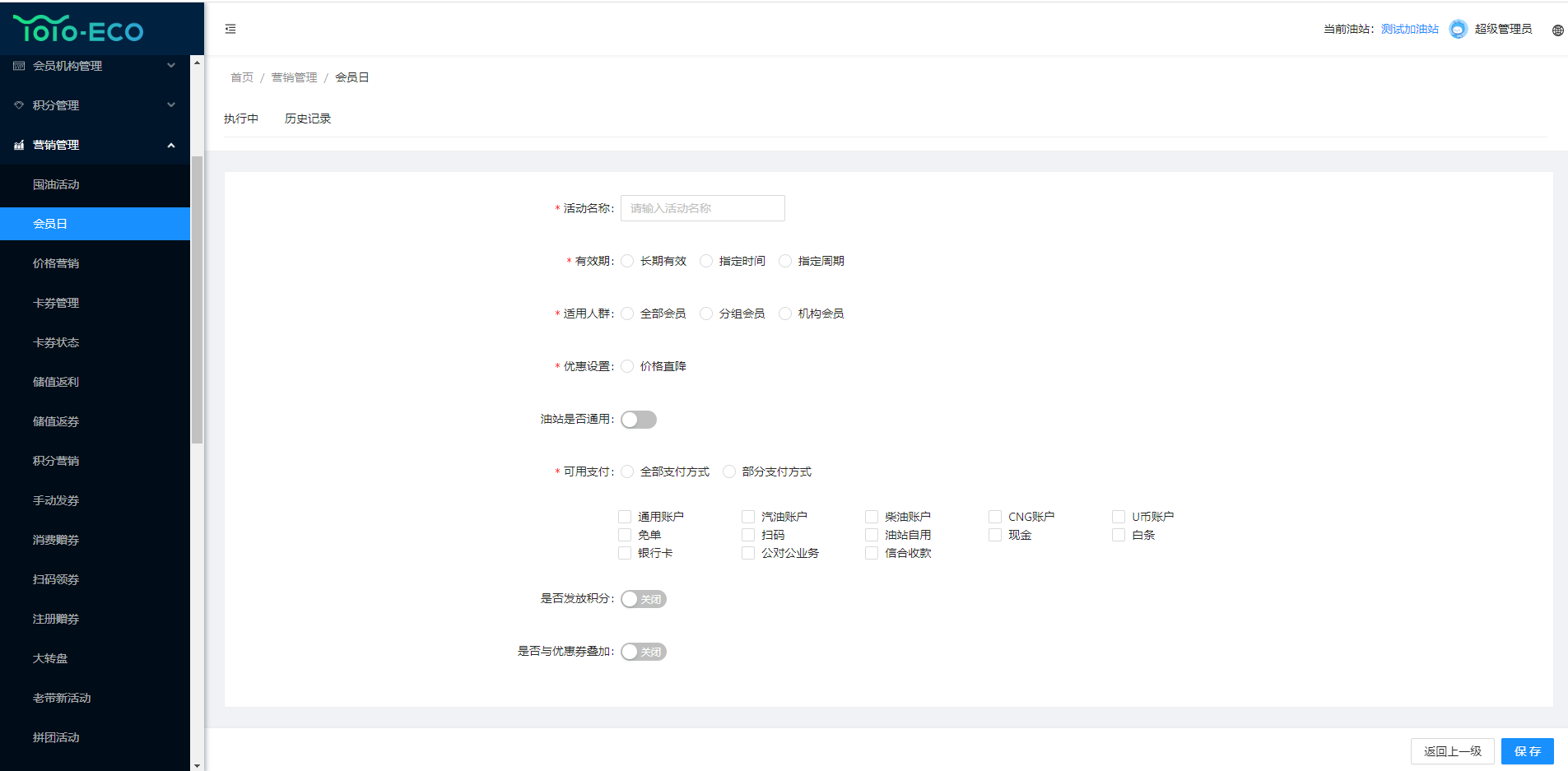Click the 会员机构管理 menu icon
1568x771 pixels.
click(19, 66)
